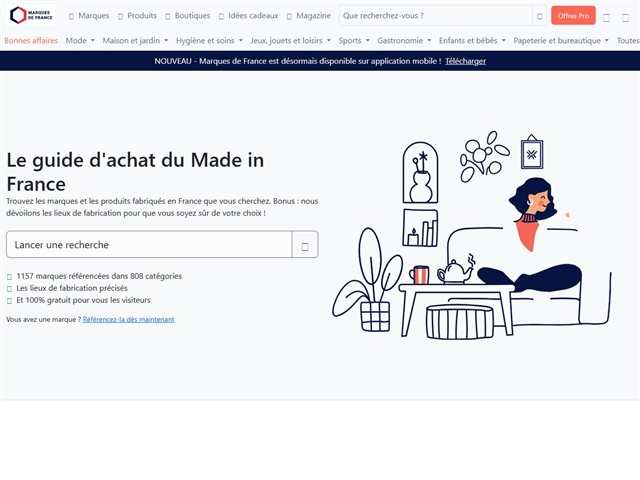
Task: Submit the header search with its search icon
Action: click(540, 16)
